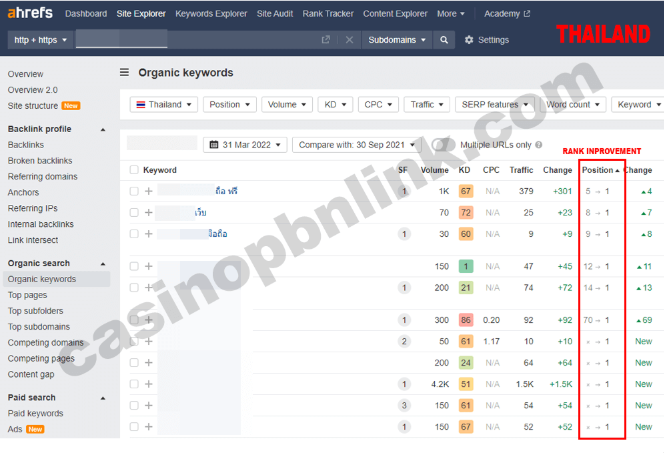Open the Volume filter dropdown
The width and height of the screenshot is (664, 453).
(287, 105)
